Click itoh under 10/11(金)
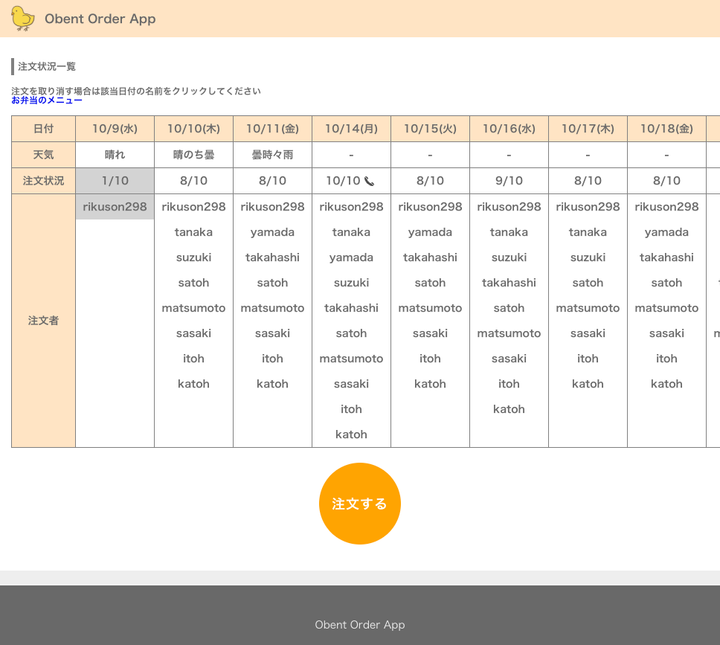 pyautogui.click(x=273, y=359)
